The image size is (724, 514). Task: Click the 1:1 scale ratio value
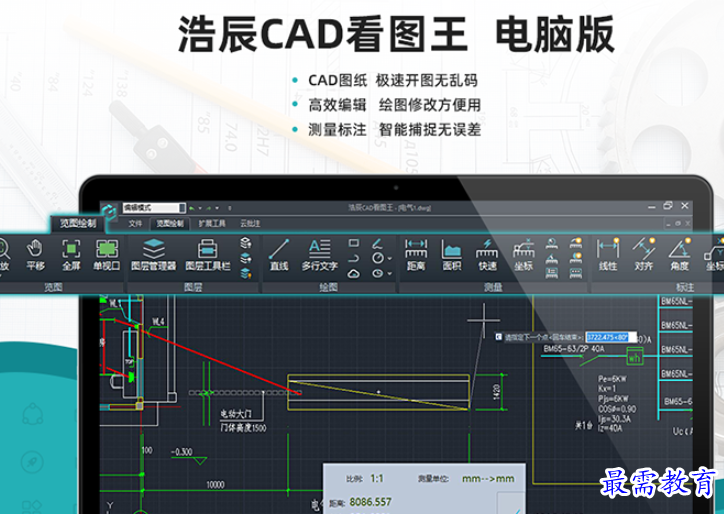[377, 478]
